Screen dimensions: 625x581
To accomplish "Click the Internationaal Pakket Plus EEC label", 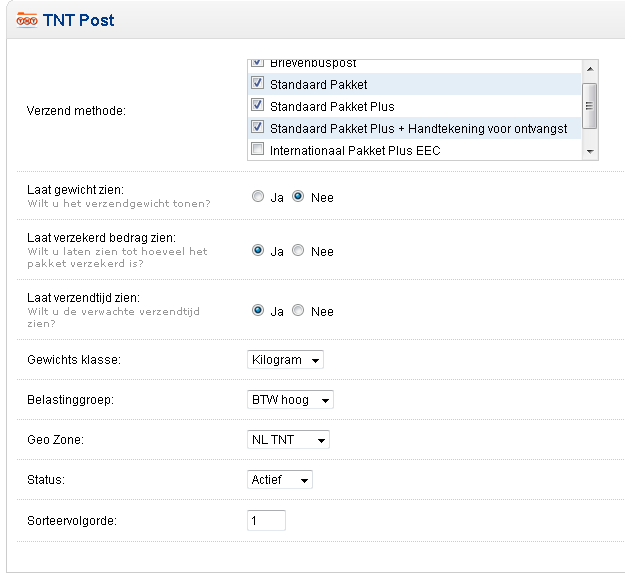I will point(355,151).
